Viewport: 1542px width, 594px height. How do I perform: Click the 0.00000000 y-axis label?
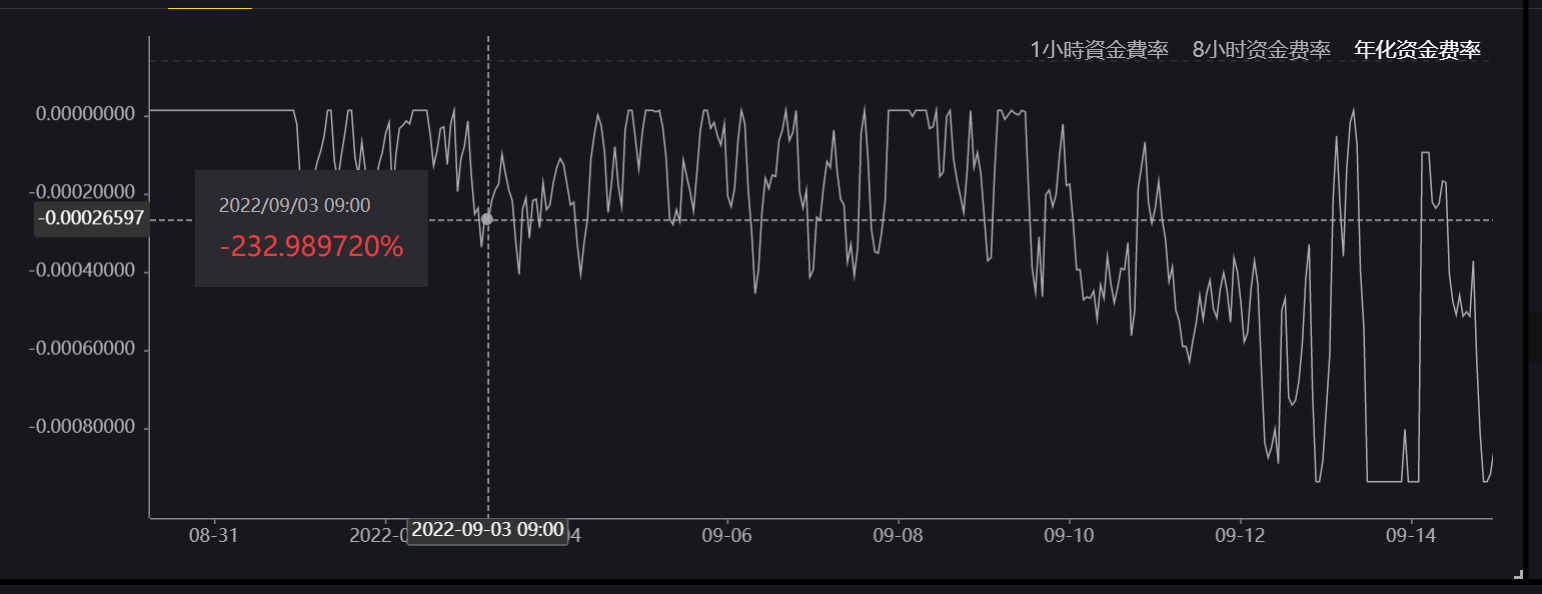[x=85, y=114]
